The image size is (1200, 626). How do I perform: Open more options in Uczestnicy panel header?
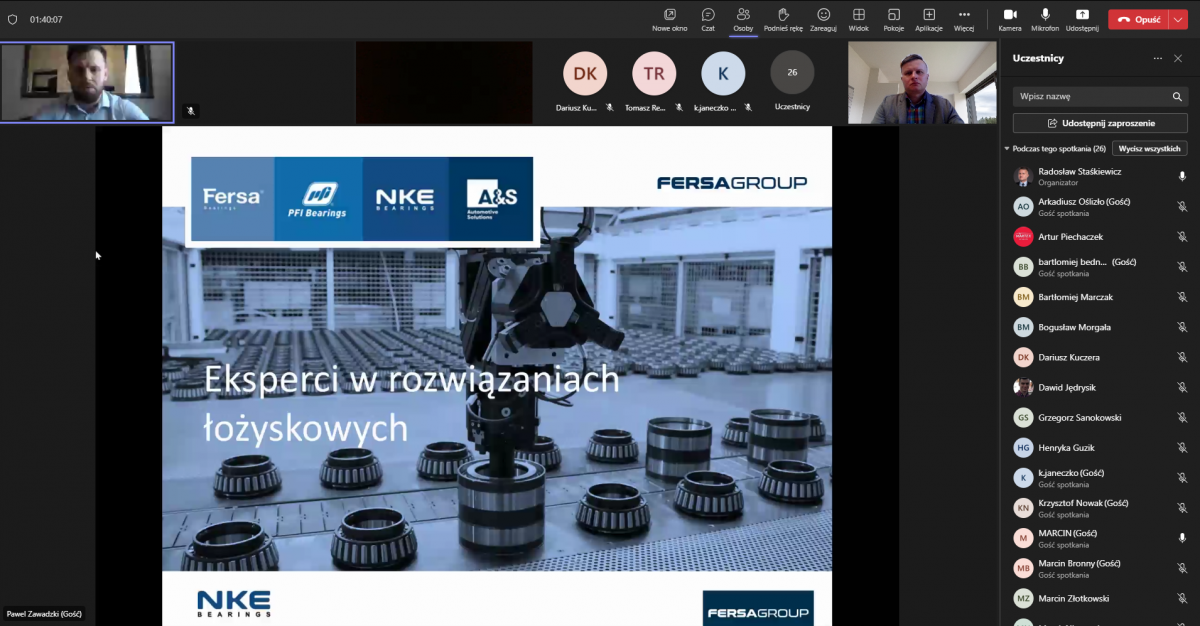[x=1158, y=58]
